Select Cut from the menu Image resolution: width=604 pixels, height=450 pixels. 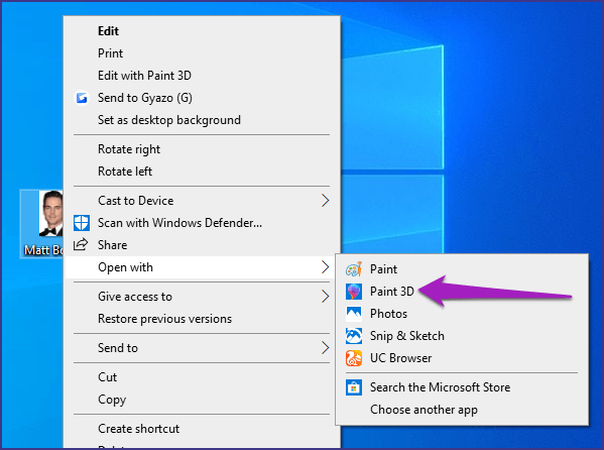tap(202, 377)
